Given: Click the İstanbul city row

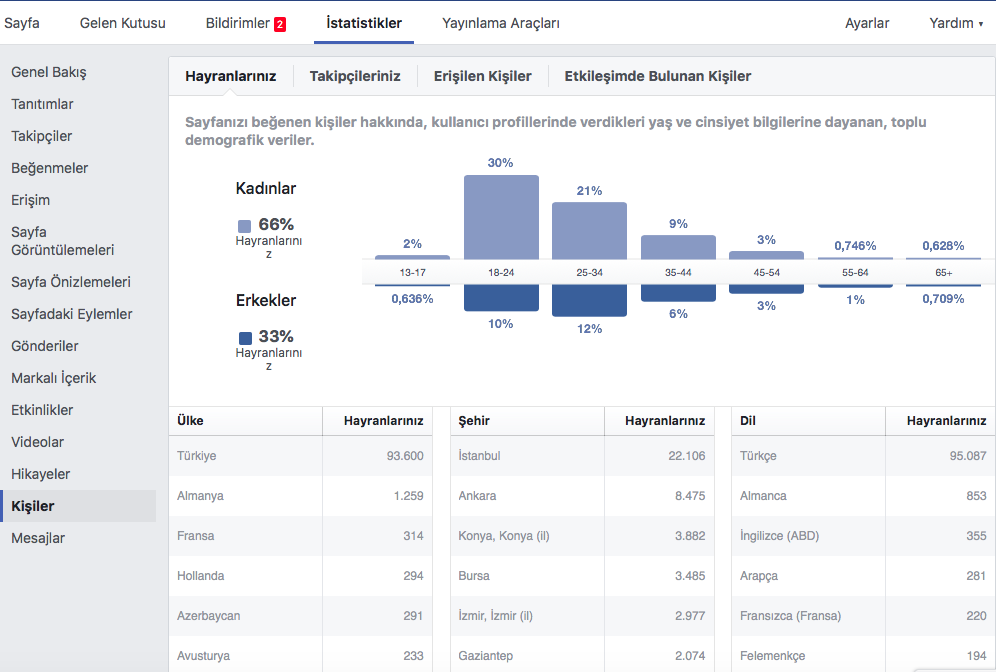Looking at the screenshot, I should pyautogui.click(x=582, y=455).
